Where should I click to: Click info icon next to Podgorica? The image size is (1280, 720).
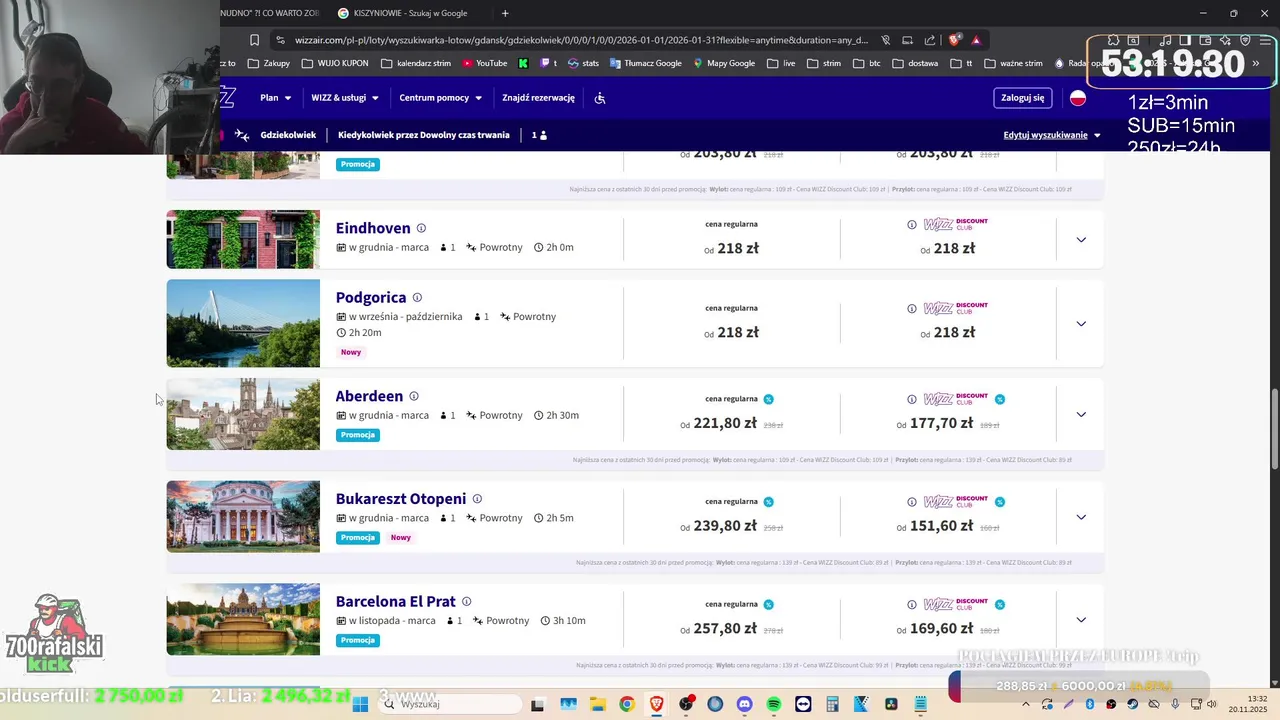pyautogui.click(x=417, y=297)
